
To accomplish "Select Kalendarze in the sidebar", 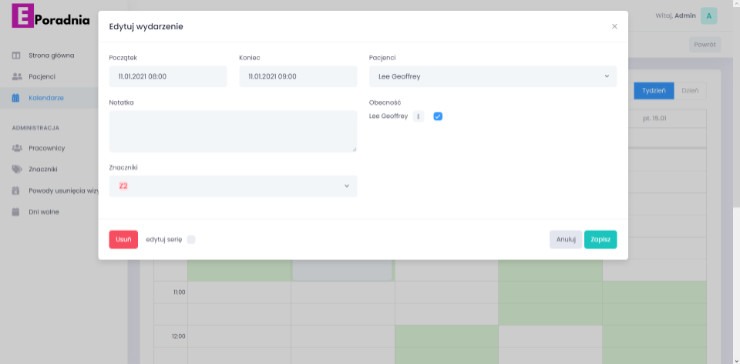I will 46,98.
